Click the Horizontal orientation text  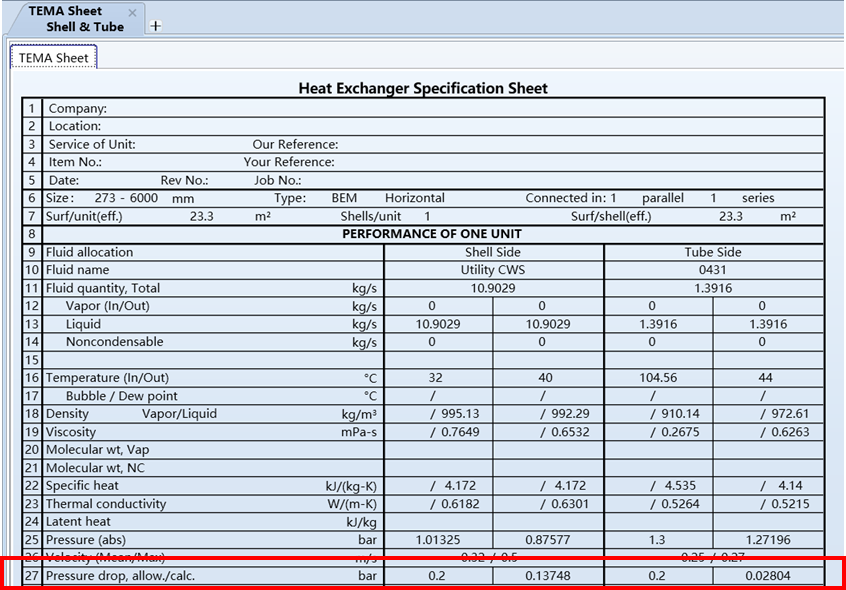pyautogui.click(x=415, y=198)
